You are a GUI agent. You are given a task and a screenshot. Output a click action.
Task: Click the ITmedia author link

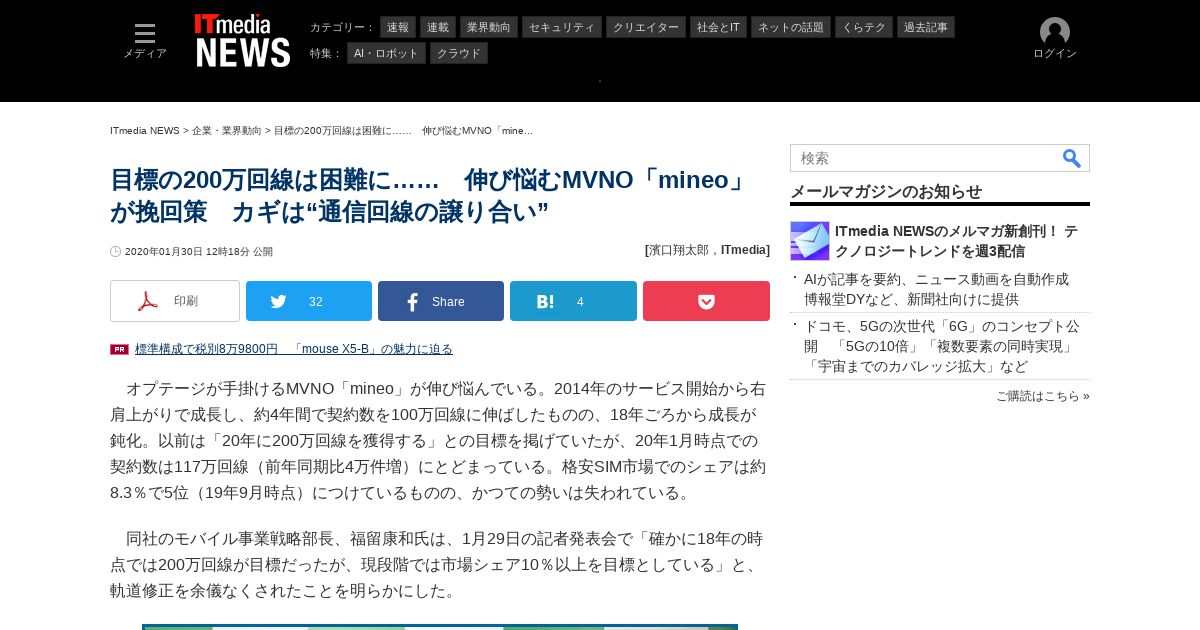[x=745, y=250]
